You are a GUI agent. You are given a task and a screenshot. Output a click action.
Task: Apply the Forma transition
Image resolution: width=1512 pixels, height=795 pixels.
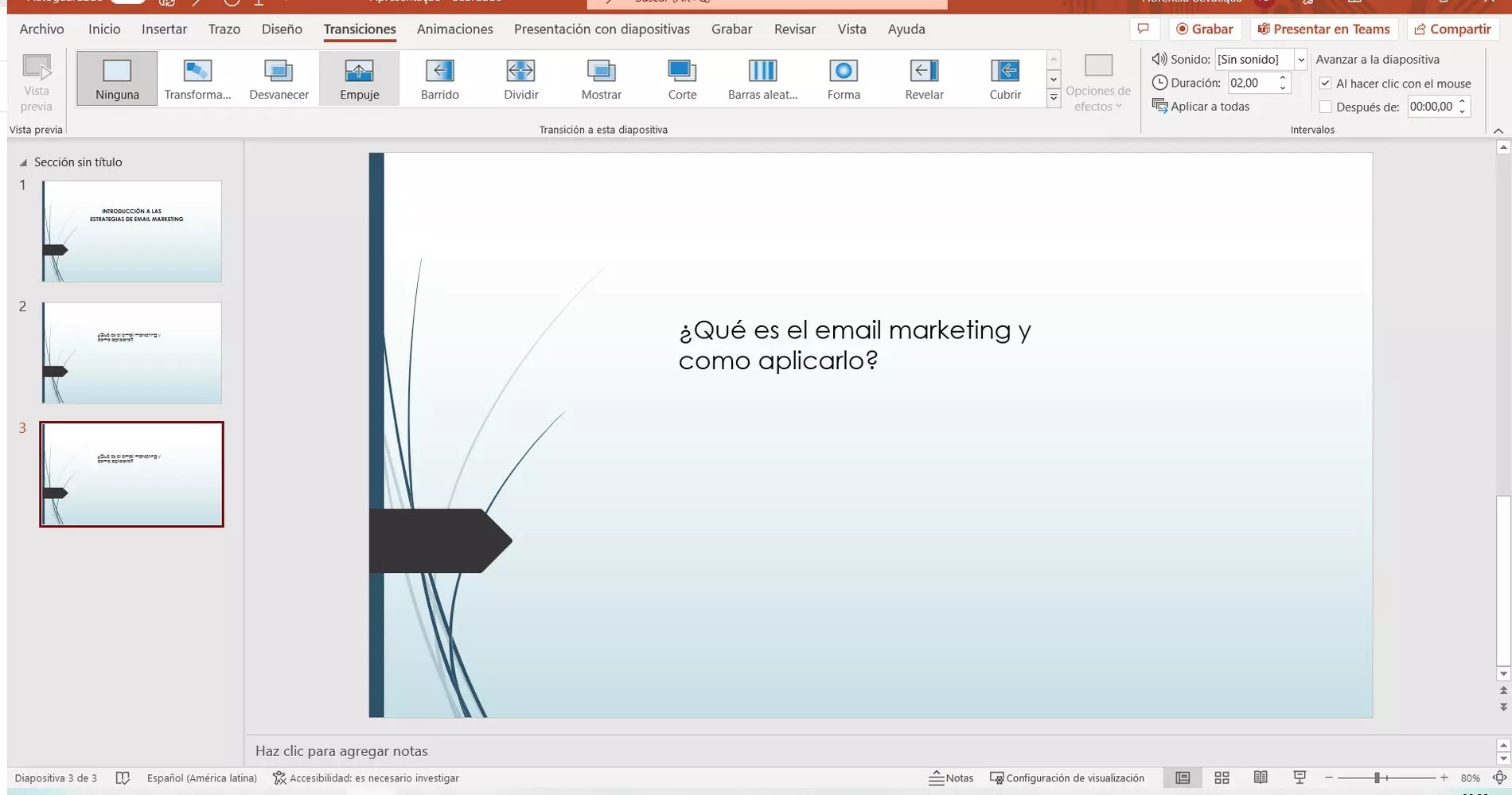coord(844,79)
